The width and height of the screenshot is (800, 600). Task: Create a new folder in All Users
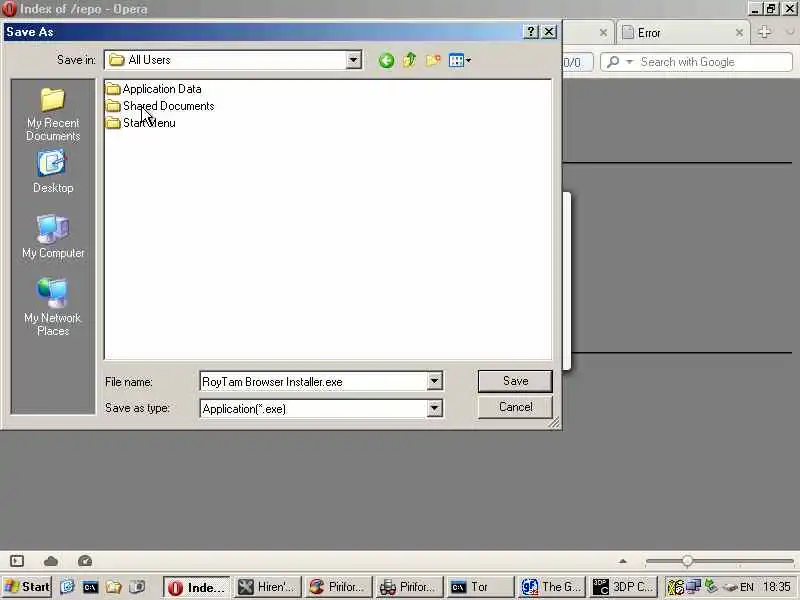coord(433,61)
